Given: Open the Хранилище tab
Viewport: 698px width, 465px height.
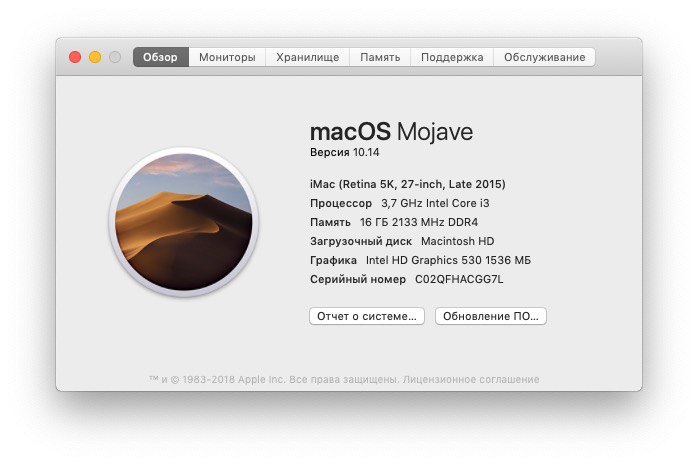Looking at the screenshot, I should pyautogui.click(x=308, y=57).
